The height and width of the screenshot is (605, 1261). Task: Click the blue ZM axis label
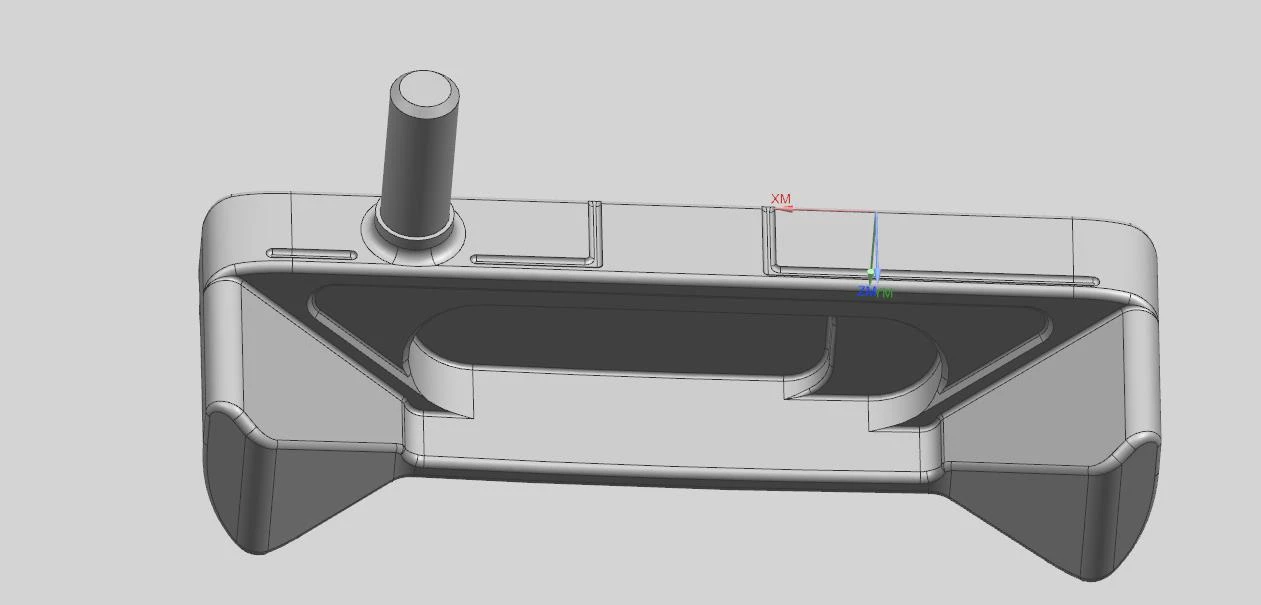866,291
